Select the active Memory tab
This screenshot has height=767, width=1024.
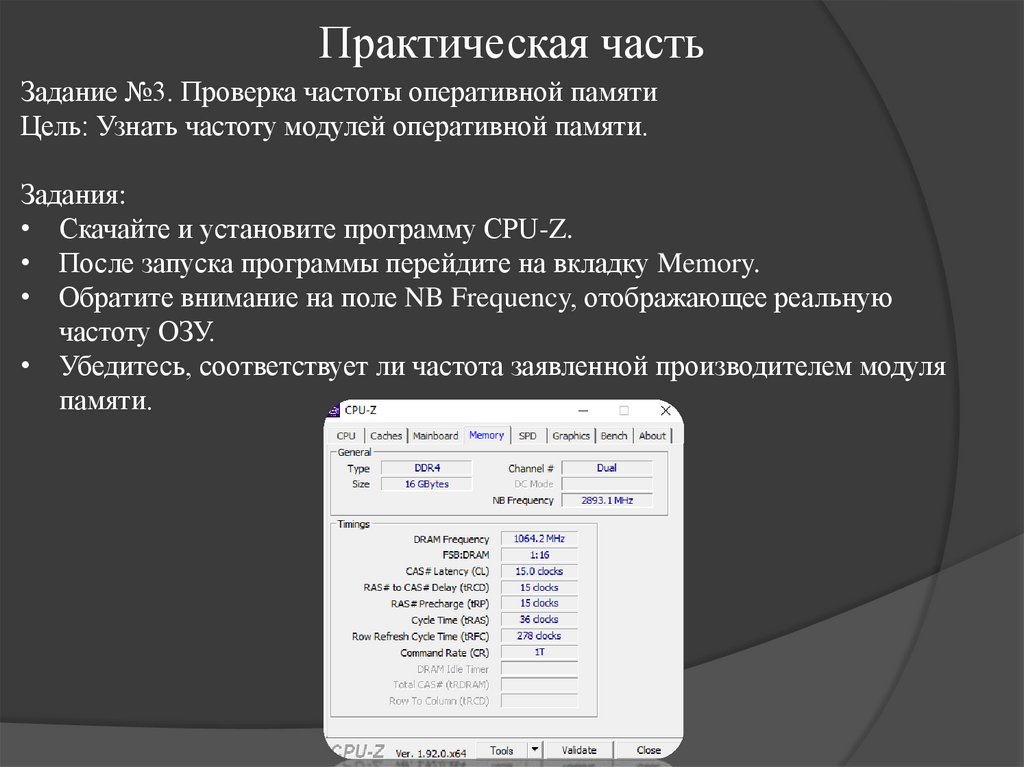coord(486,435)
